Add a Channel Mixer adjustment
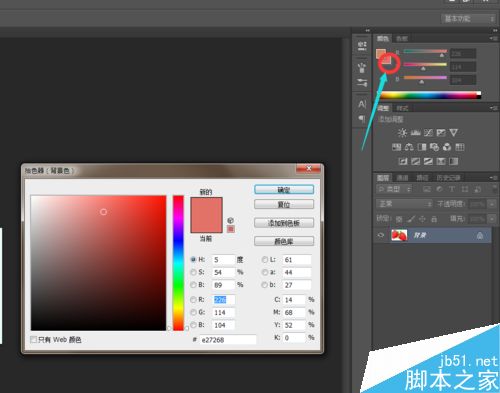The height and width of the screenshot is (393, 500). click(447, 147)
